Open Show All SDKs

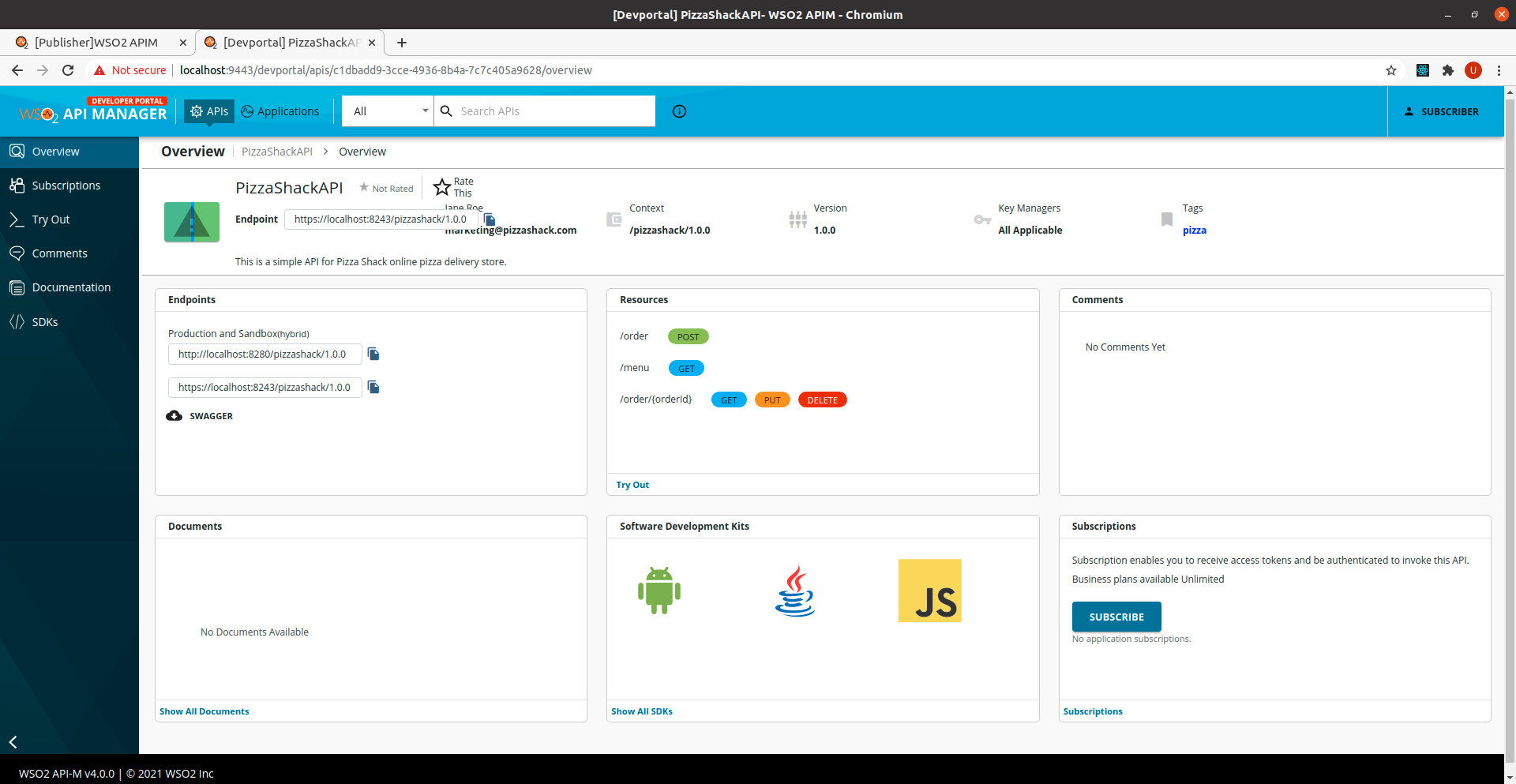[x=641, y=711]
